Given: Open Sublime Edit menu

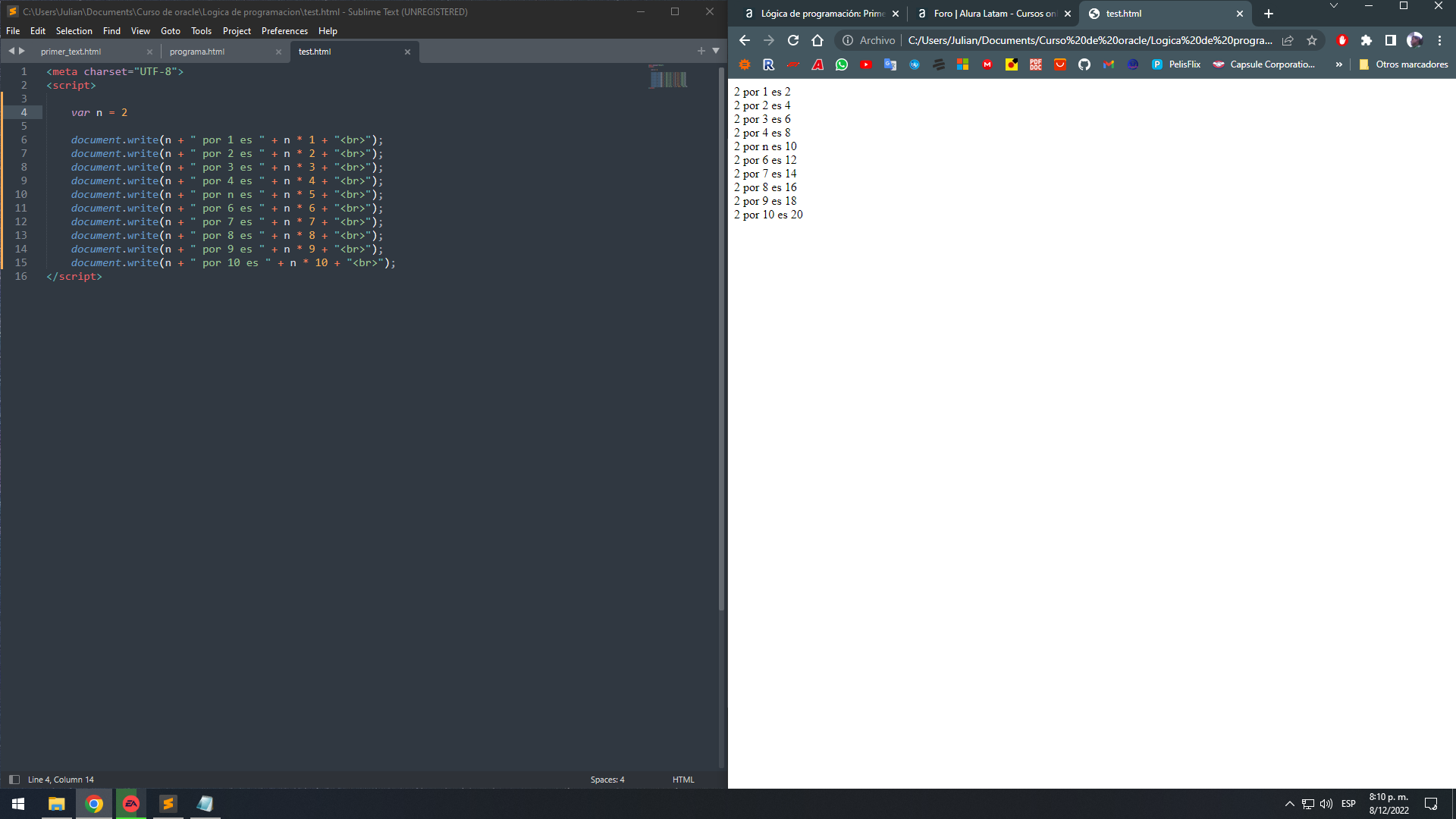Looking at the screenshot, I should pos(38,31).
